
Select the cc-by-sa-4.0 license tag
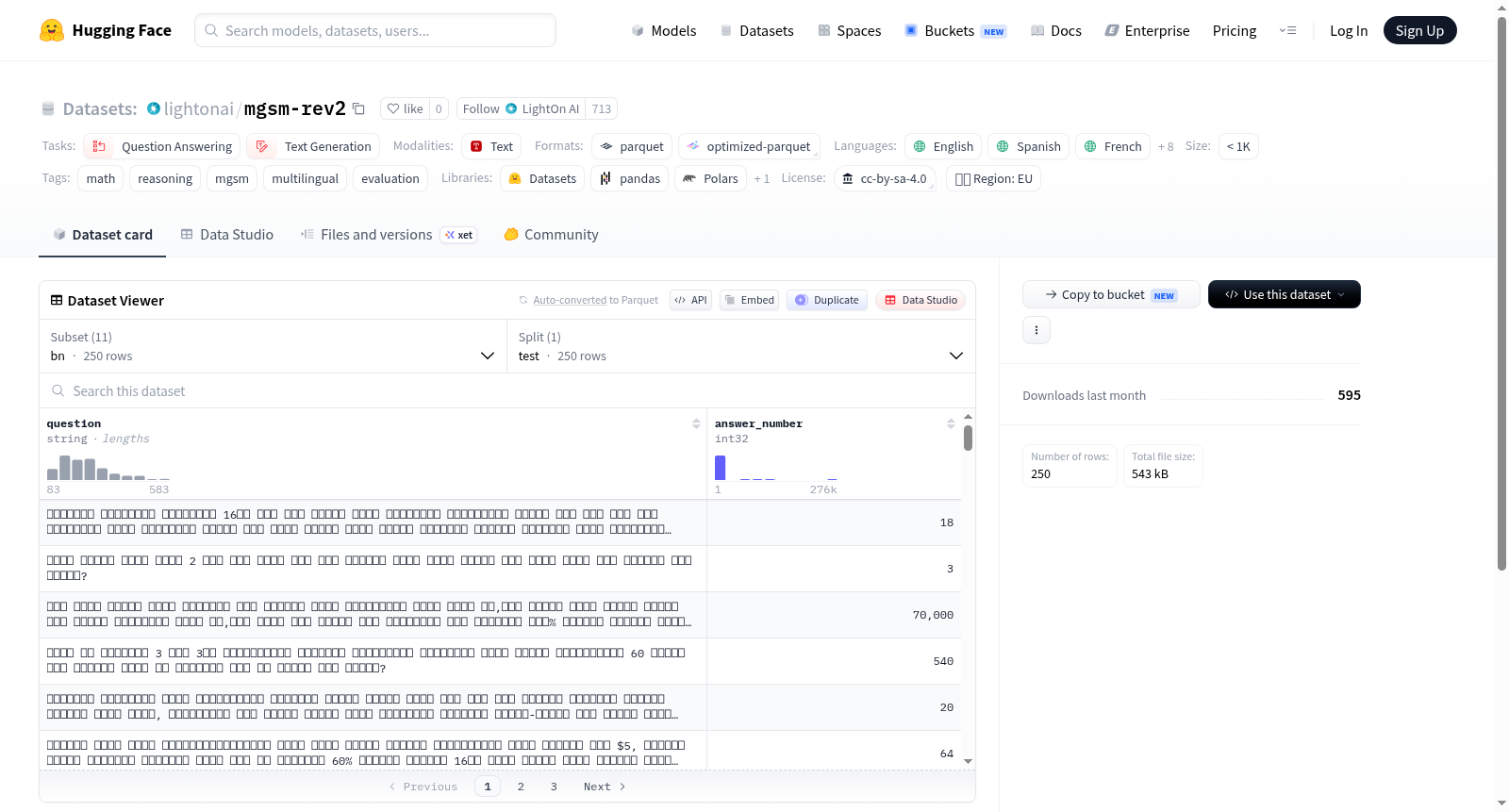pyautogui.click(x=885, y=178)
